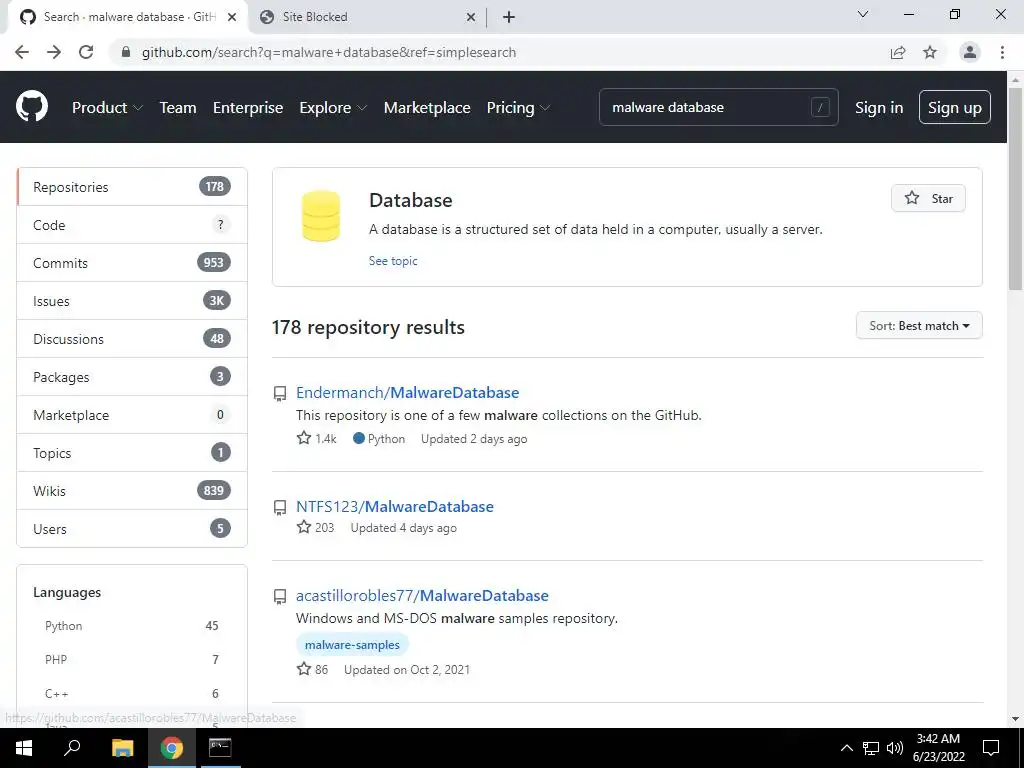The height and width of the screenshot is (768, 1024).
Task: Click repository icon beside acastillorobles77/MalwareDatabase
Action: [x=280, y=596]
